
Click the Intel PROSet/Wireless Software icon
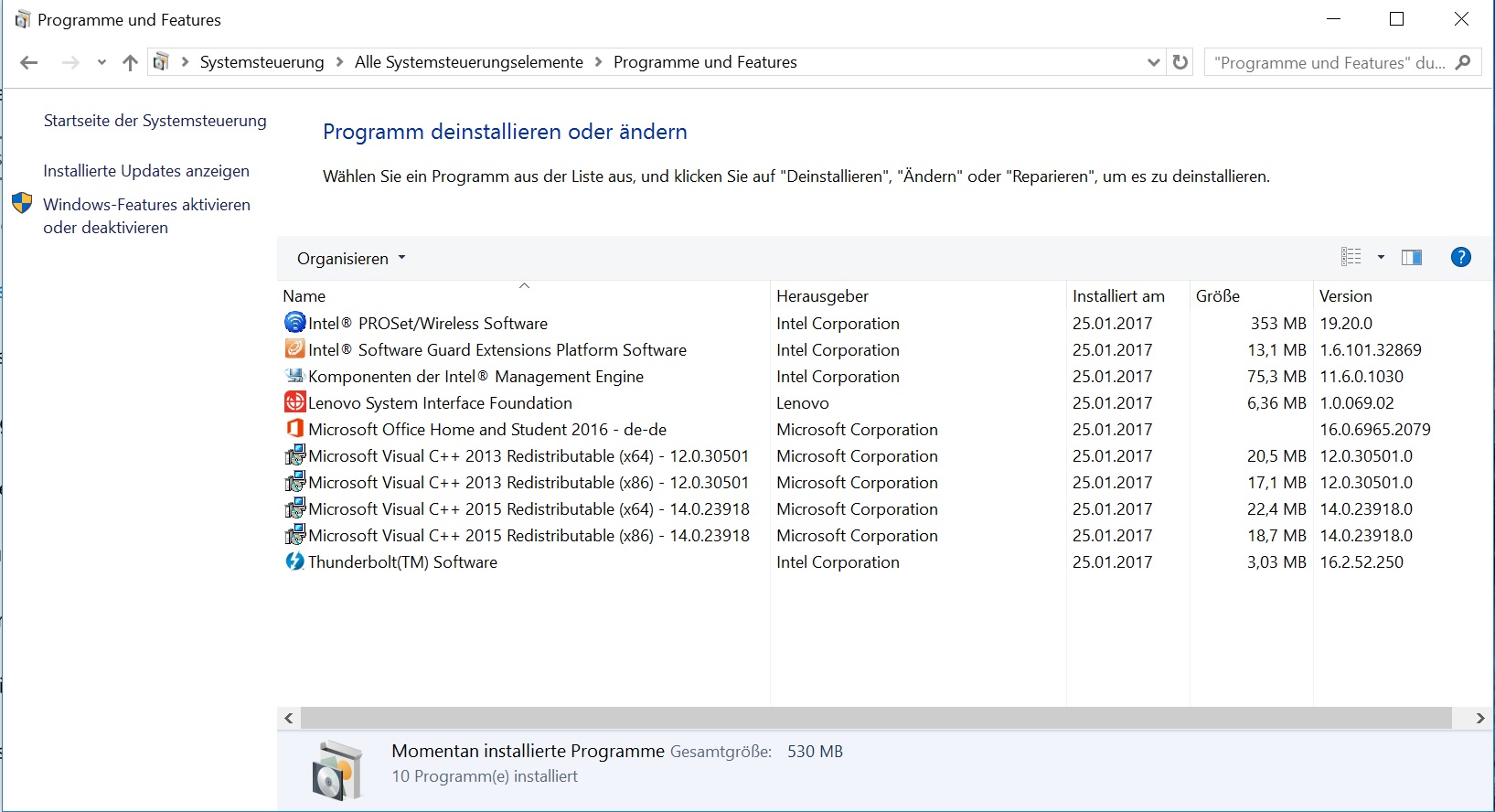point(294,323)
